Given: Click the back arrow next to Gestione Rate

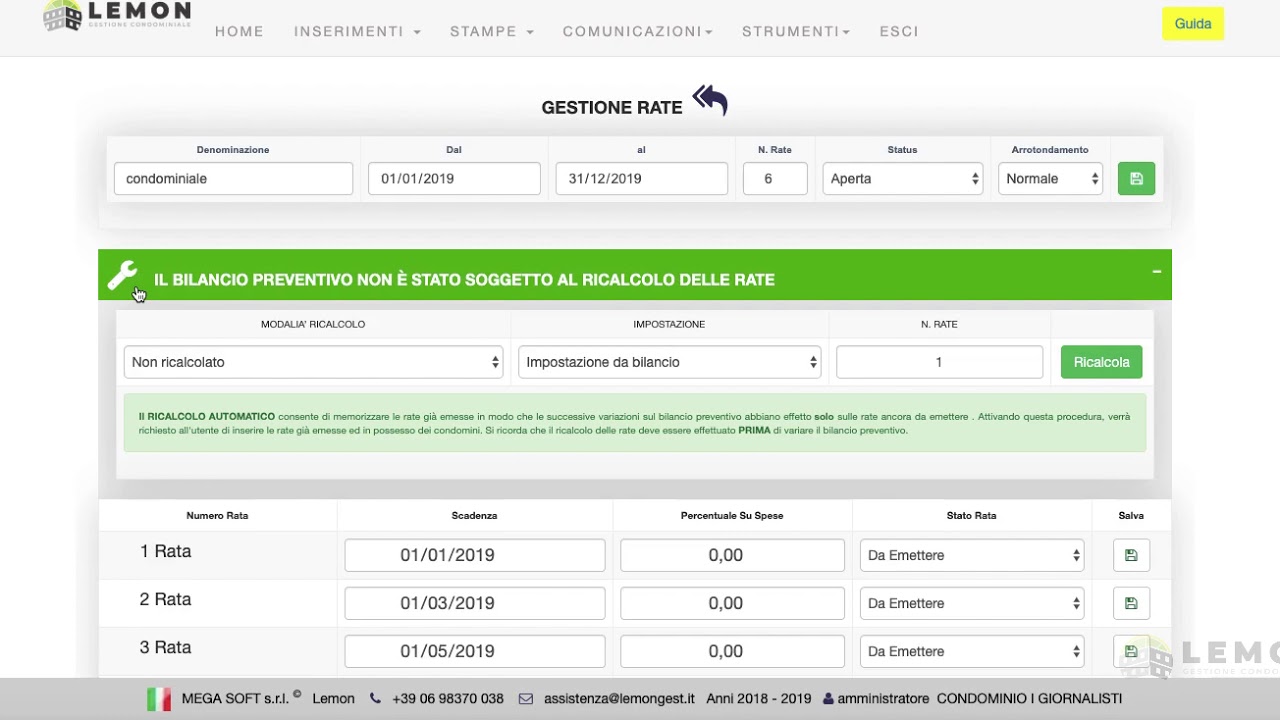Looking at the screenshot, I should click(710, 100).
